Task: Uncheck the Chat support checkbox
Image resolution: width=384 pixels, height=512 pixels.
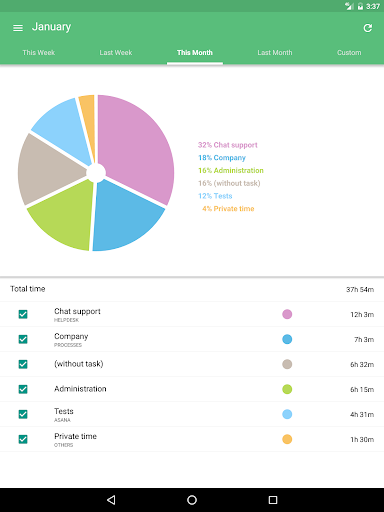Action: tap(23, 314)
